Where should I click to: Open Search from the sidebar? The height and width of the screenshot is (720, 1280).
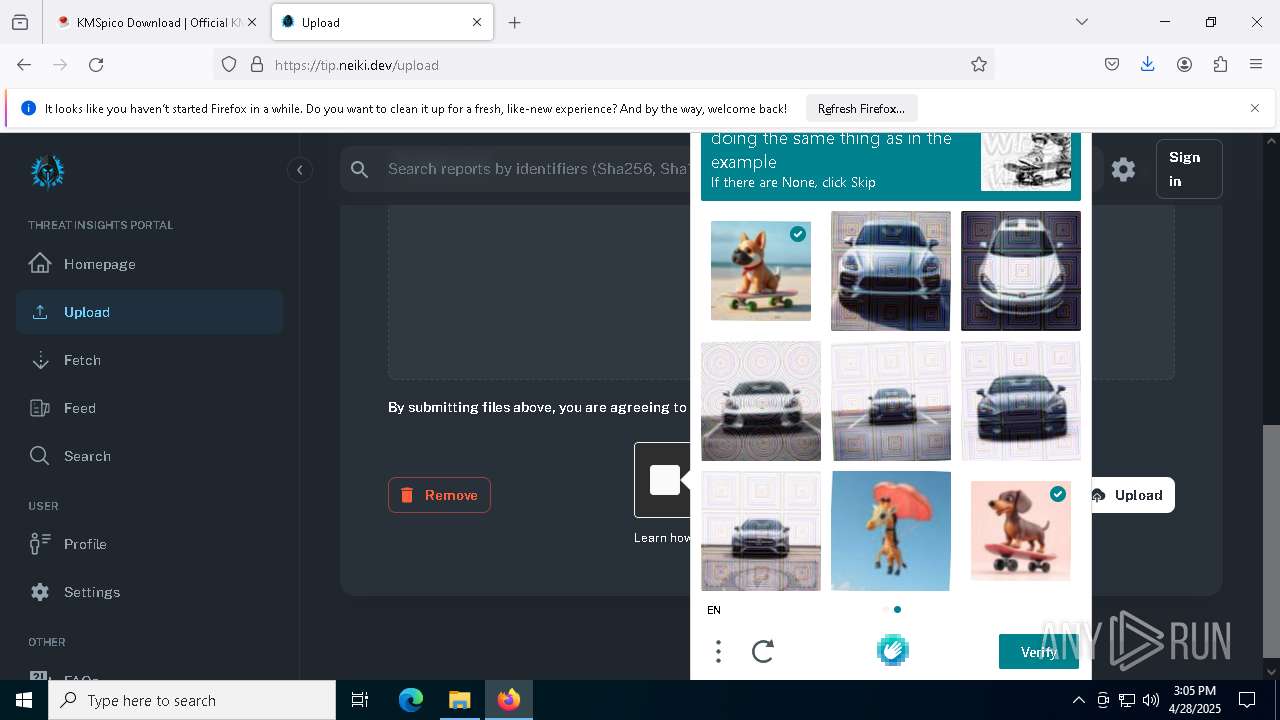[x=150, y=456]
